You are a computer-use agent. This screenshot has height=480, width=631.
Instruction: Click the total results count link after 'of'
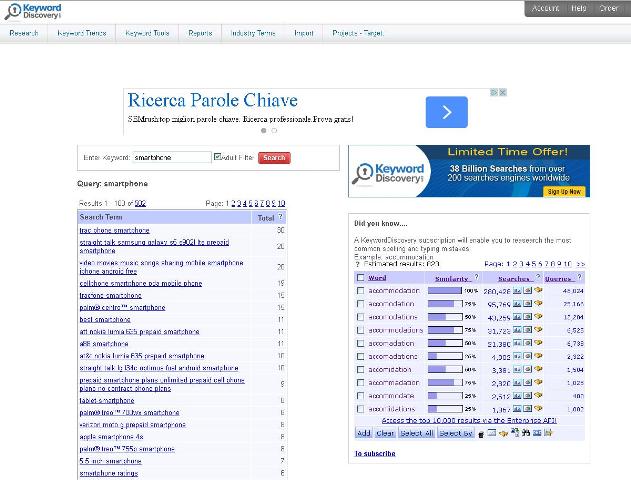pyautogui.click(x=140, y=203)
